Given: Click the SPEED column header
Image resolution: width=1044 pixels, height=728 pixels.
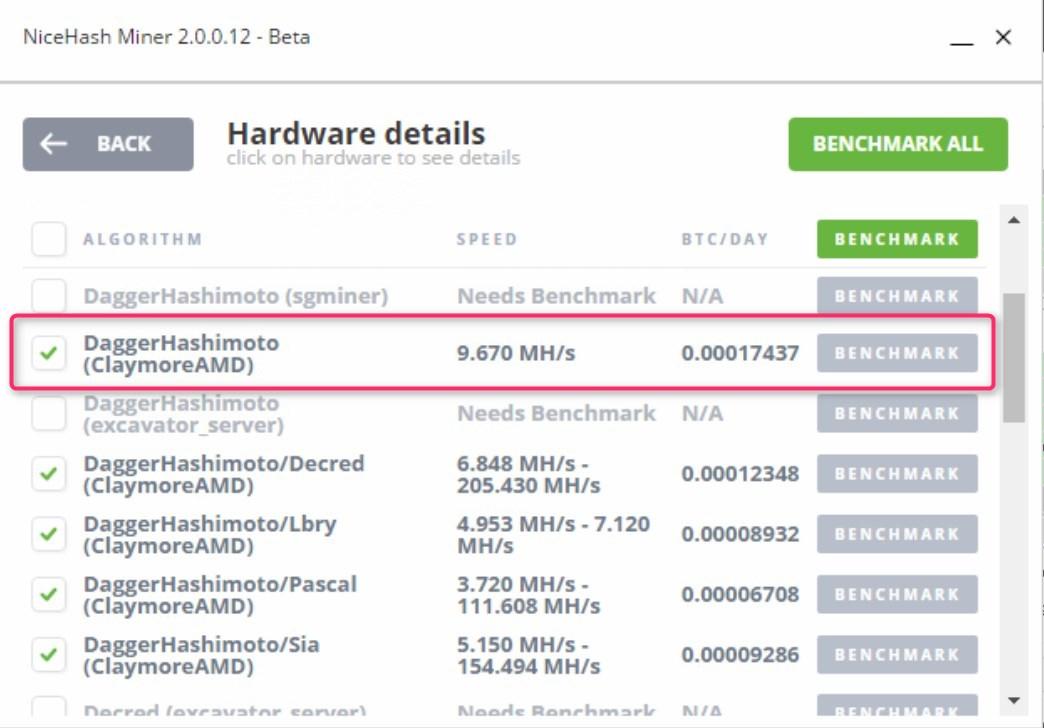Looking at the screenshot, I should coord(487,239).
